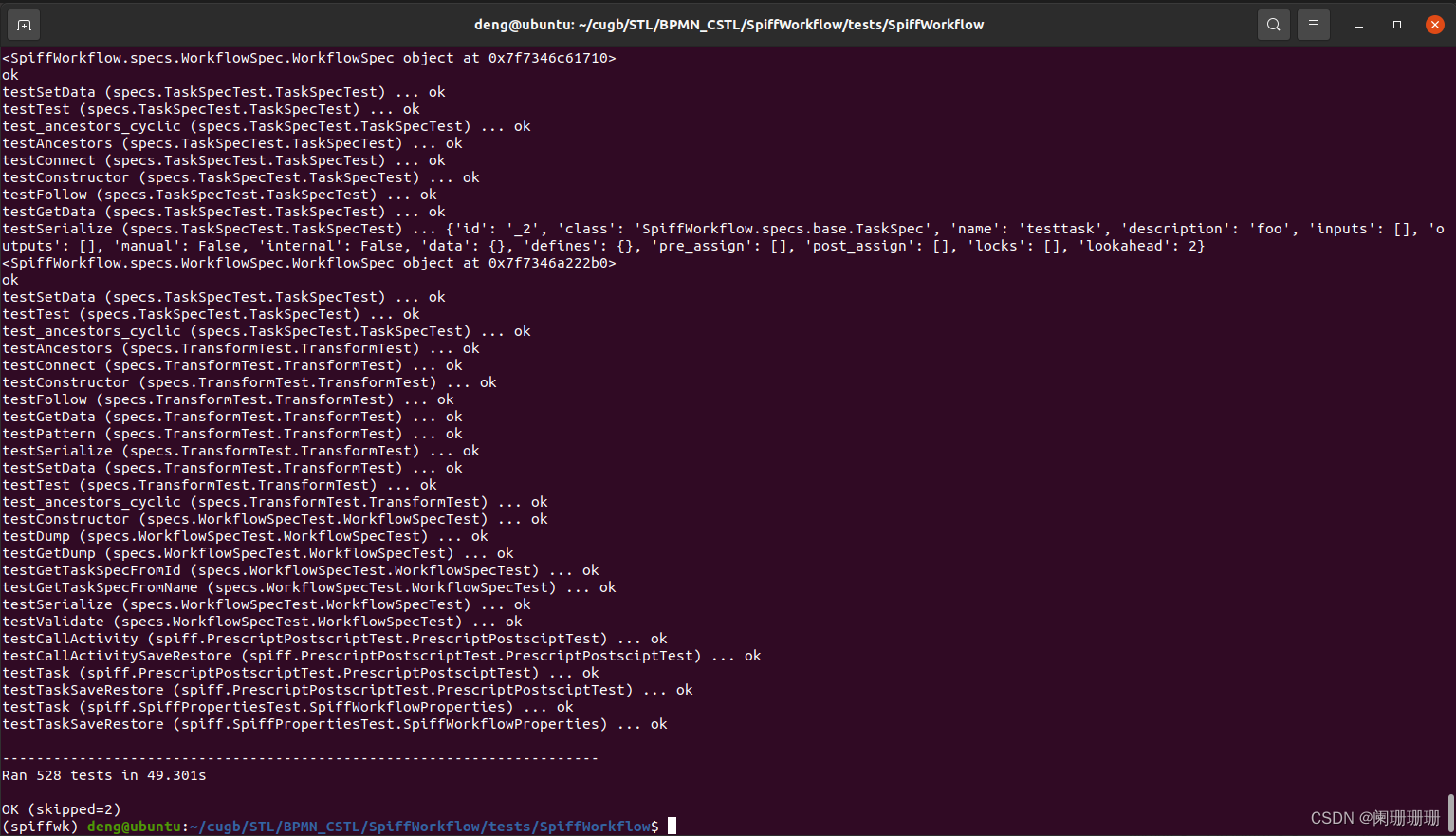The image size is (1456, 836).
Task: Click the CSDN watermark text
Action: (1374, 816)
